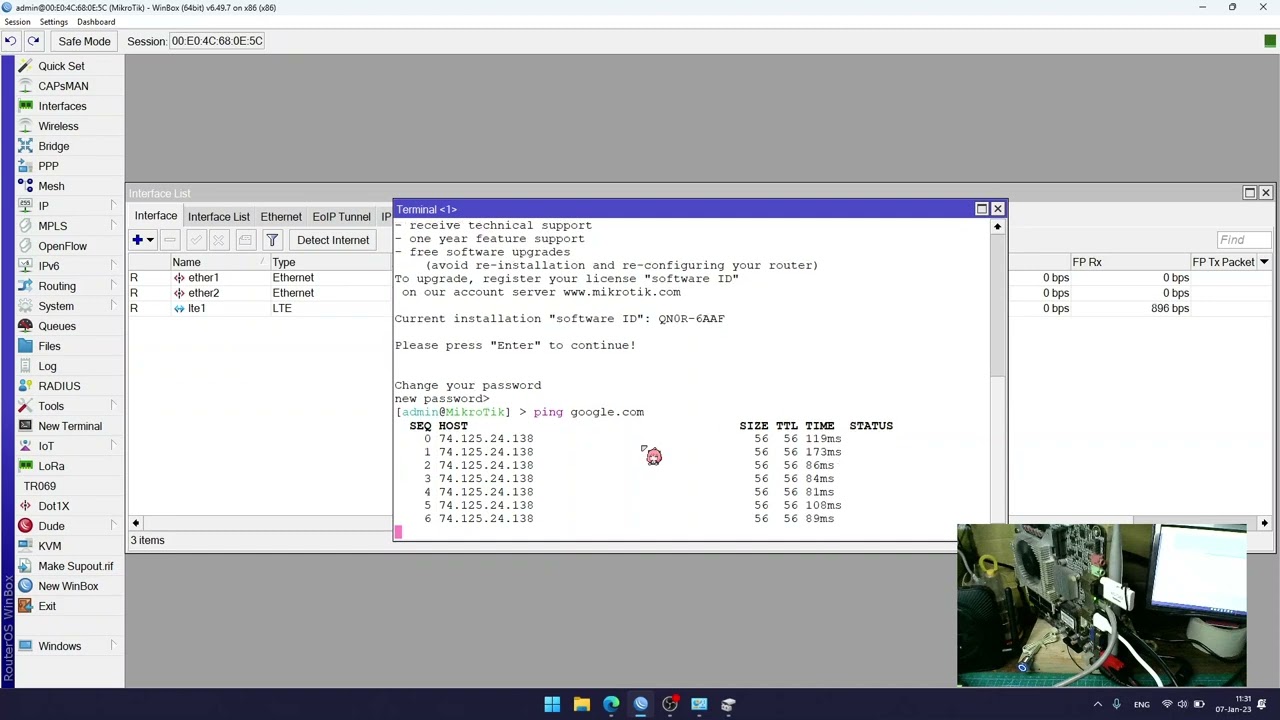Open Quick Set from the sidebar
Viewport: 1280px width, 720px height.
point(61,66)
